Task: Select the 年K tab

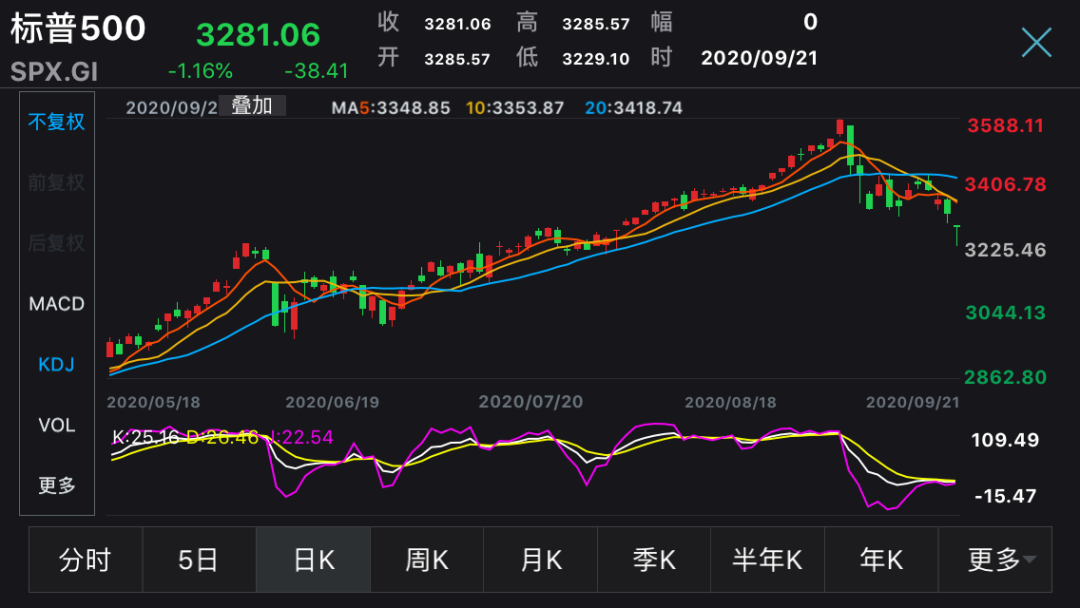Action: pyautogui.click(x=881, y=560)
